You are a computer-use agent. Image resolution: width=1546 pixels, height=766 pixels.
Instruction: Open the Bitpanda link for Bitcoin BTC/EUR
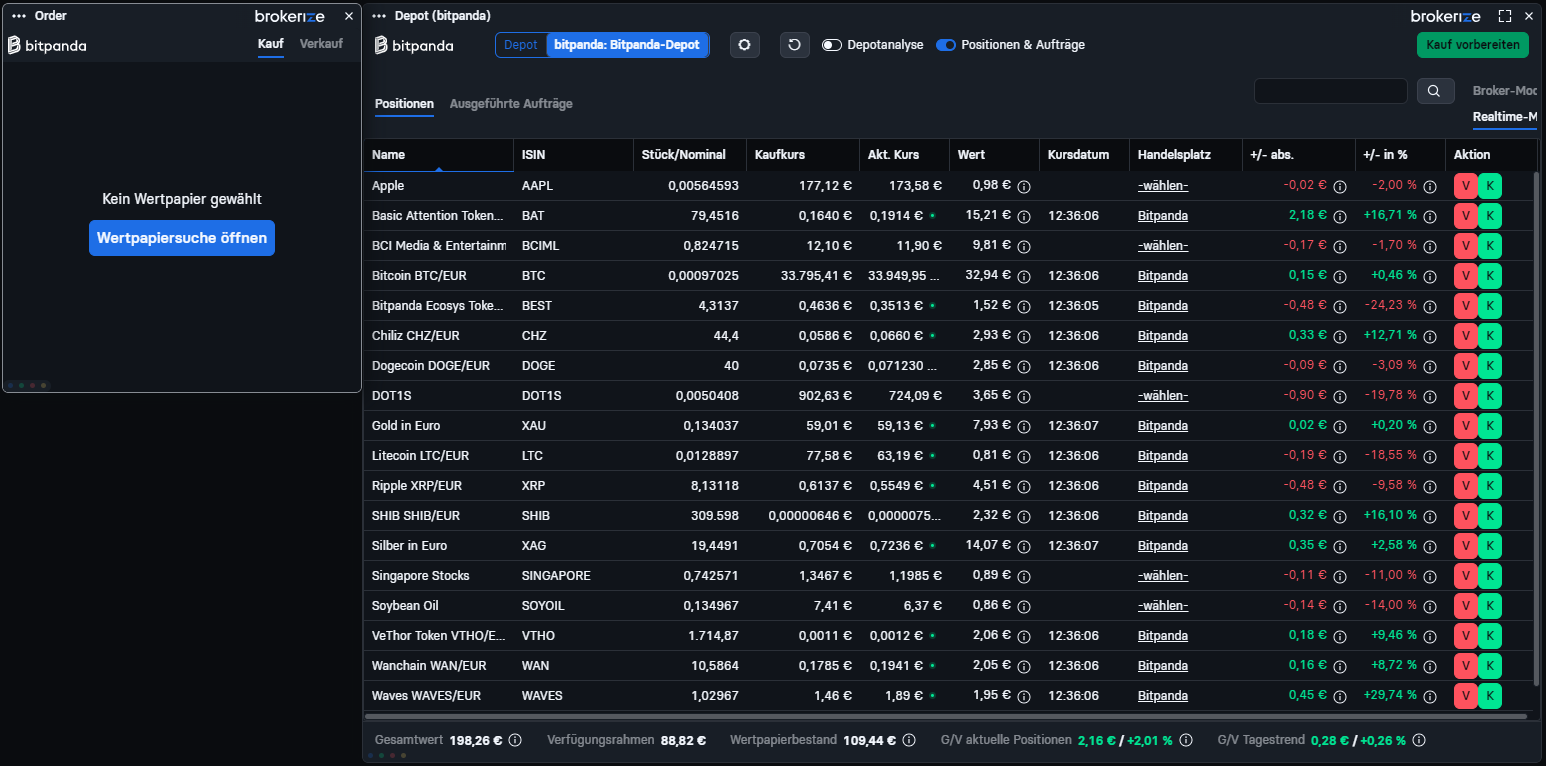(1163, 276)
